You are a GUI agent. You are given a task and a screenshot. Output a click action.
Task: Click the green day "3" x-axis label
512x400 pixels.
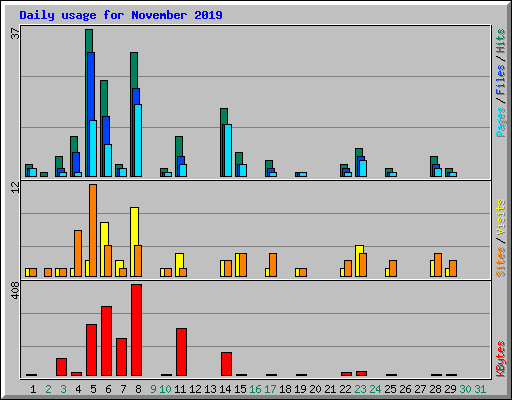click(x=63, y=389)
